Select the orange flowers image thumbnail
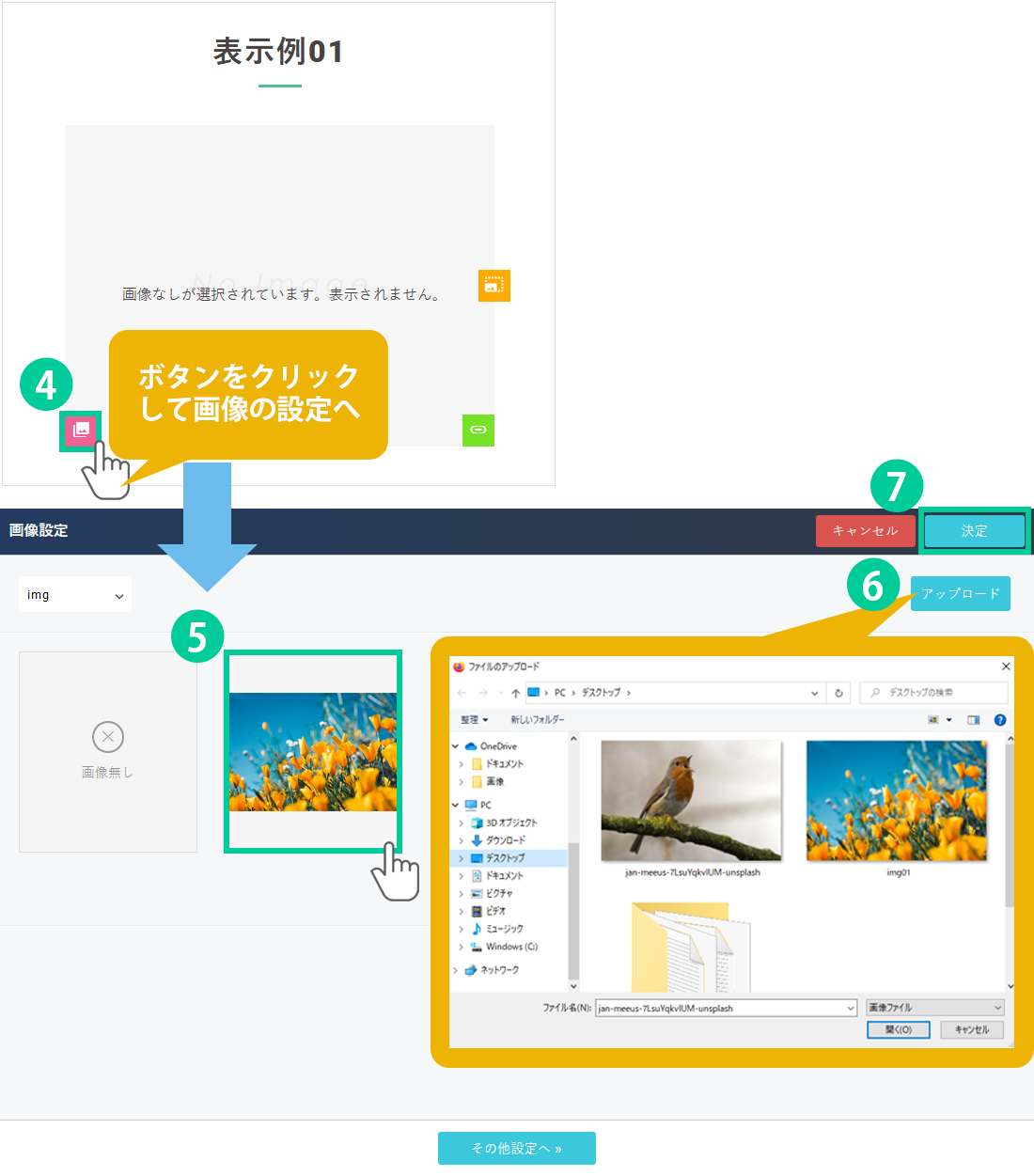1034x1176 pixels. pos(313,752)
